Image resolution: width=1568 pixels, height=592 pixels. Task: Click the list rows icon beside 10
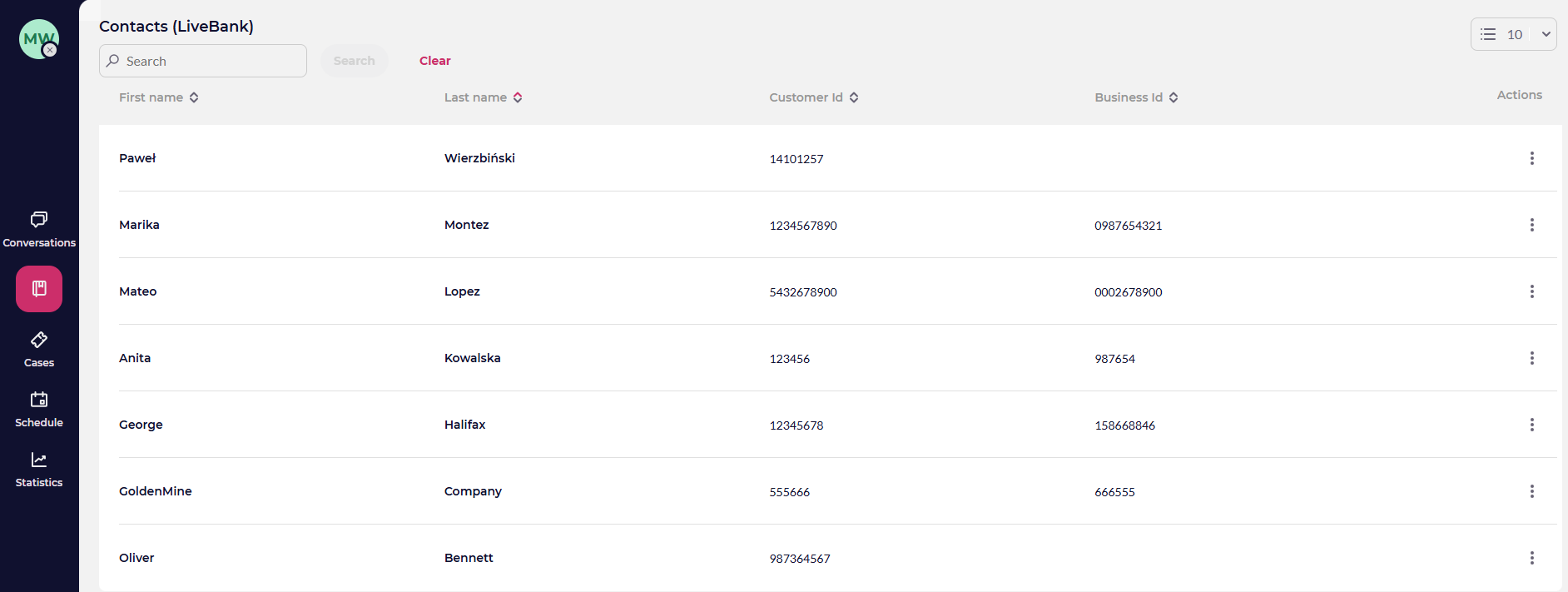pos(1488,34)
